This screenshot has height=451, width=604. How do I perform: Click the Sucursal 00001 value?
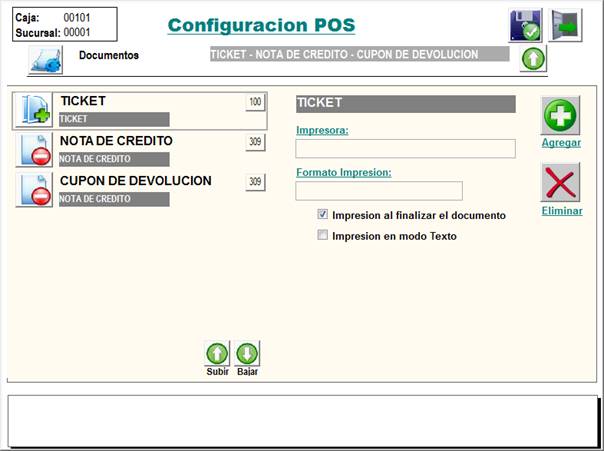tap(77, 32)
